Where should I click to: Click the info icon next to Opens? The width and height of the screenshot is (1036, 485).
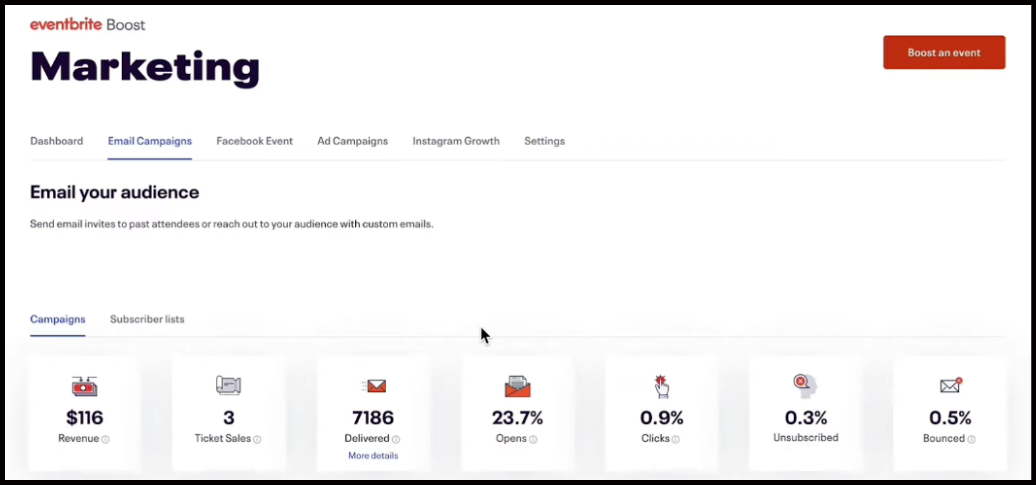click(x=533, y=439)
